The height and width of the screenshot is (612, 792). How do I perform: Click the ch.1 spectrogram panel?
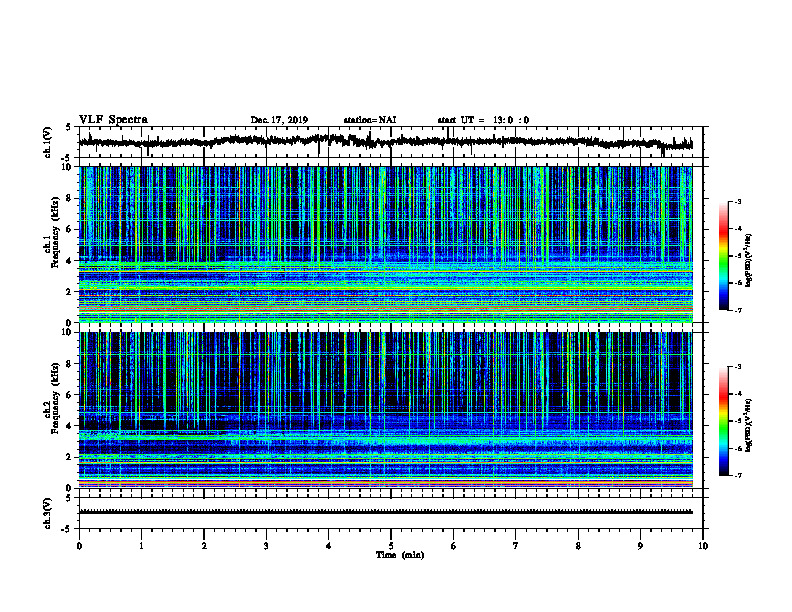click(385, 244)
